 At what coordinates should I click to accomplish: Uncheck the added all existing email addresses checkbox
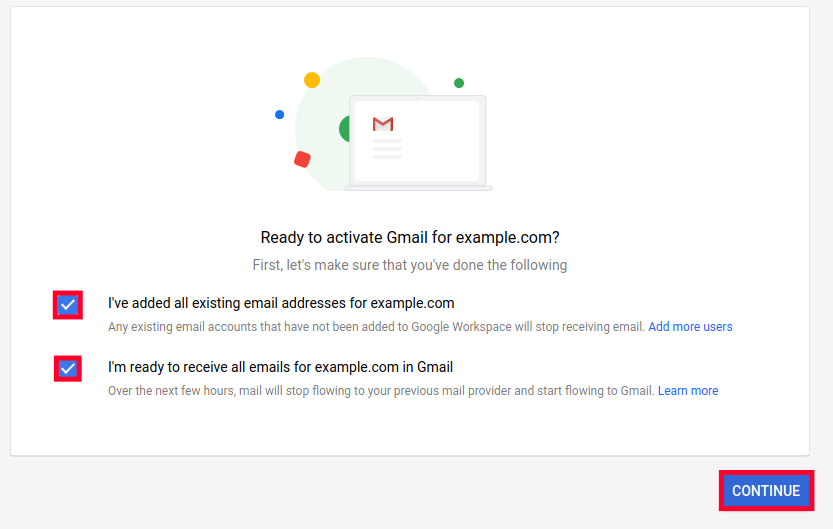click(x=68, y=305)
